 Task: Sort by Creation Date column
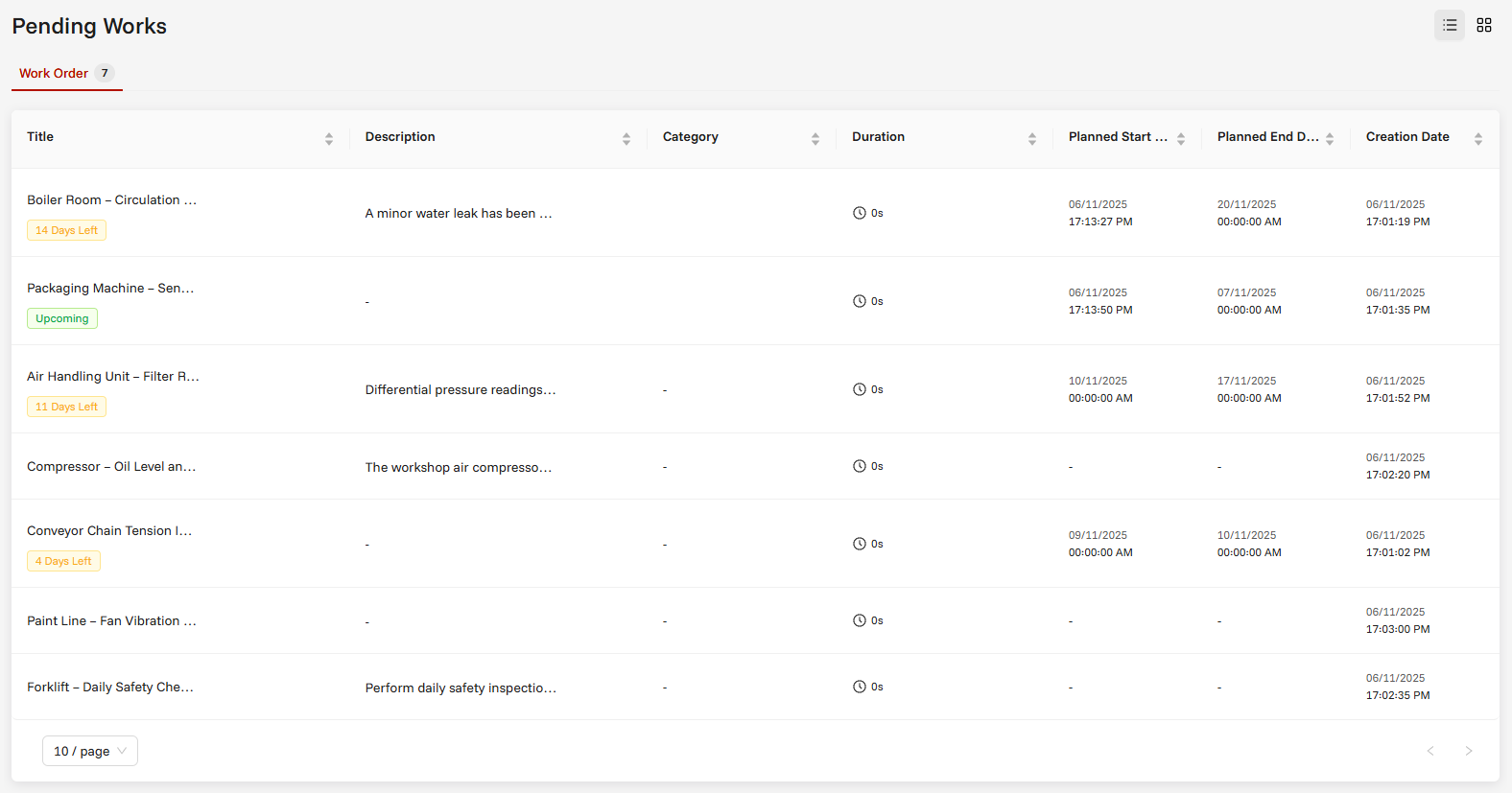1478,139
